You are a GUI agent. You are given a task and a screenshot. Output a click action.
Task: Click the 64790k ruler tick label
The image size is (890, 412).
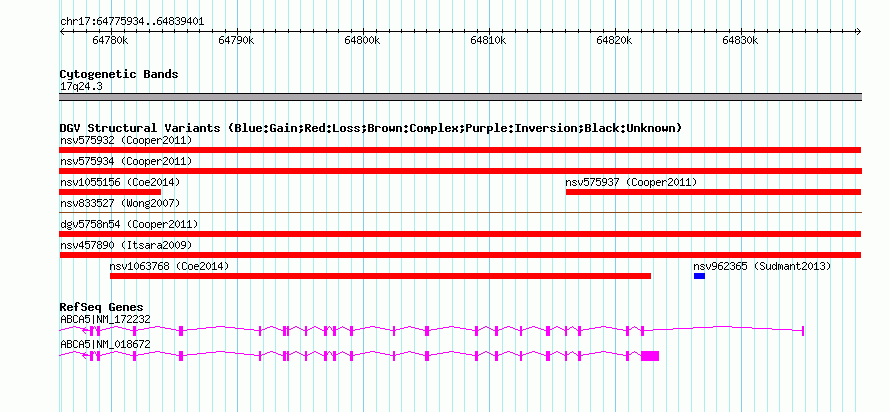point(236,41)
